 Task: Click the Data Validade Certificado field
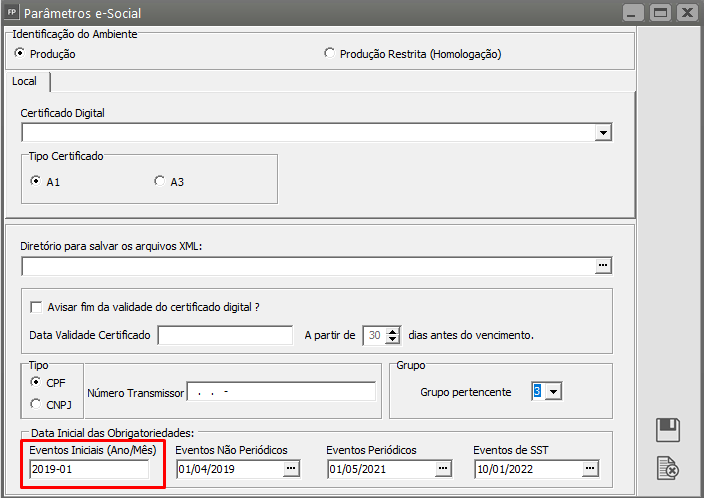pos(225,335)
